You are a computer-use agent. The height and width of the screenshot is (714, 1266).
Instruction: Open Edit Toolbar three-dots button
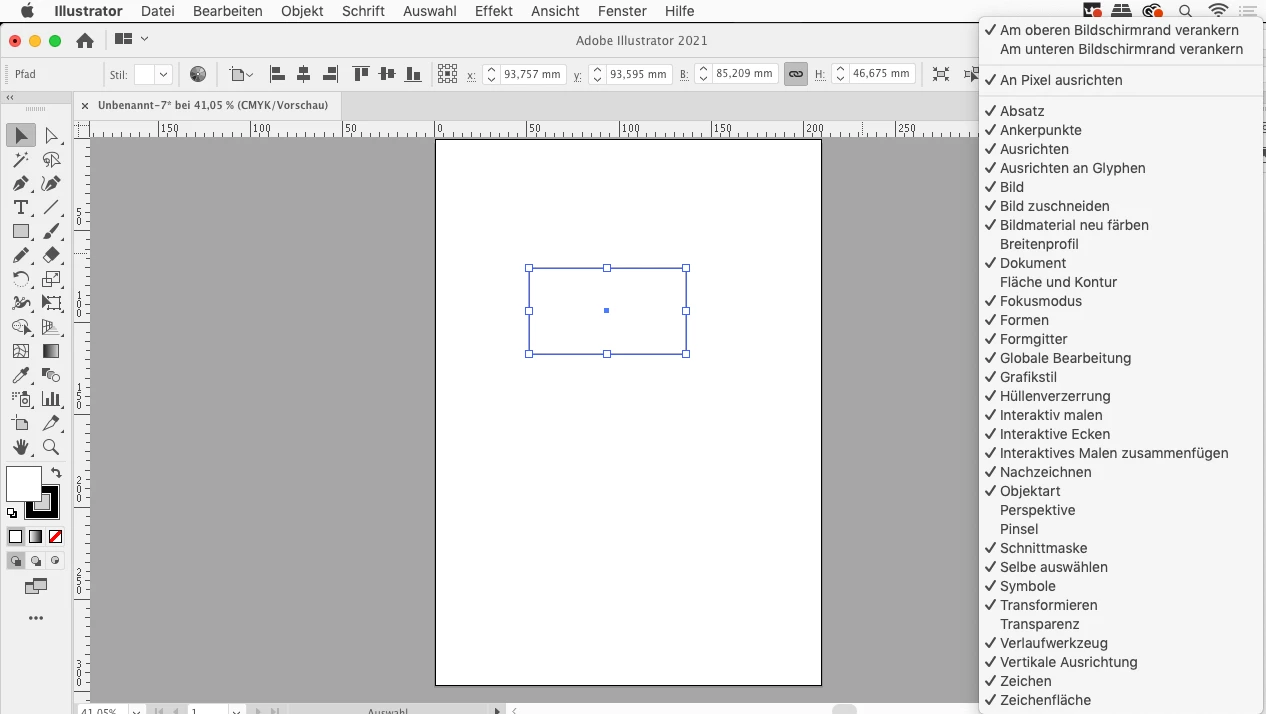(x=36, y=619)
